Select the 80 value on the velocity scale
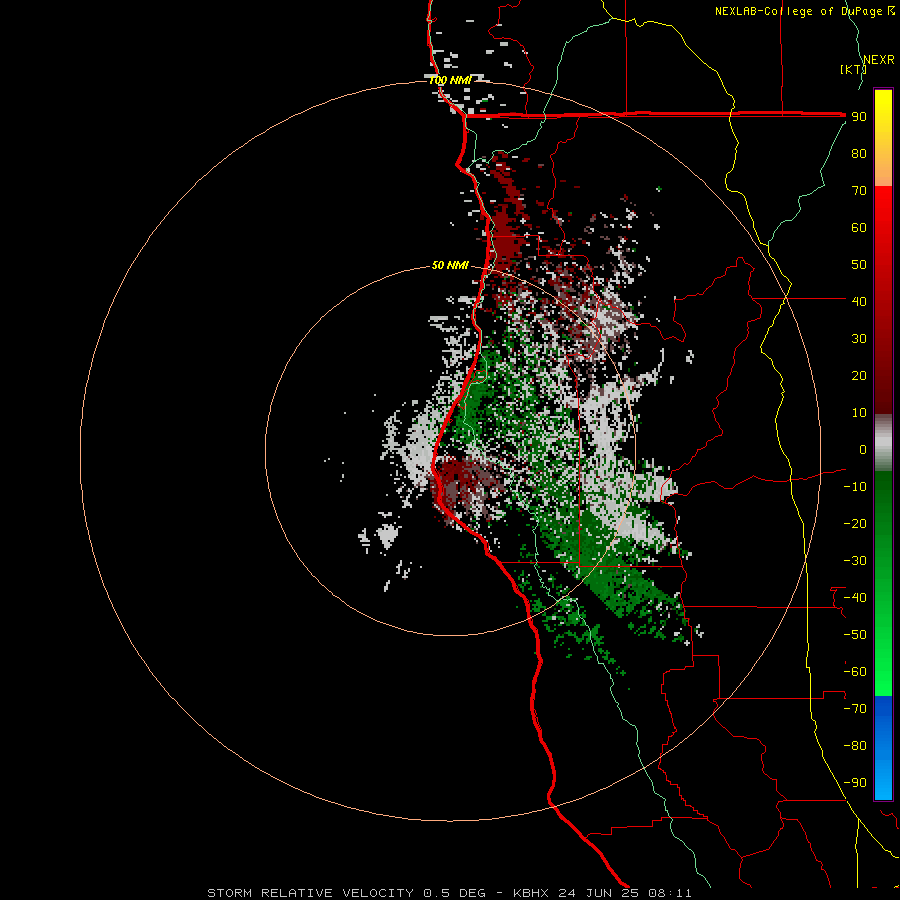 coord(859,154)
